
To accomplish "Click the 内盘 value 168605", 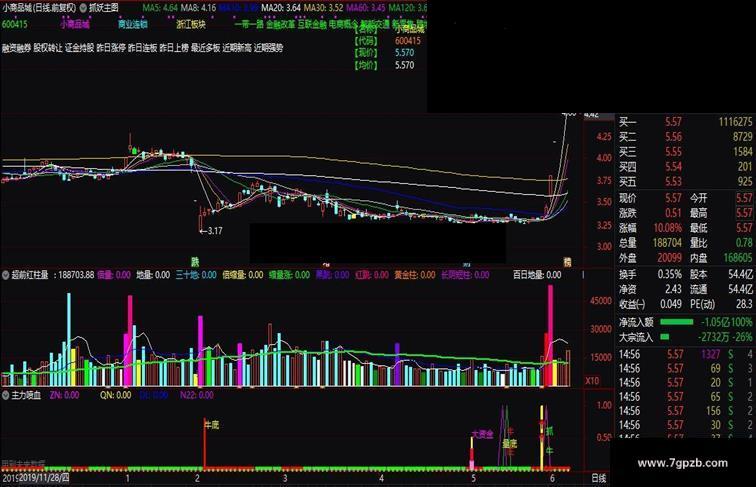I will 738,258.
